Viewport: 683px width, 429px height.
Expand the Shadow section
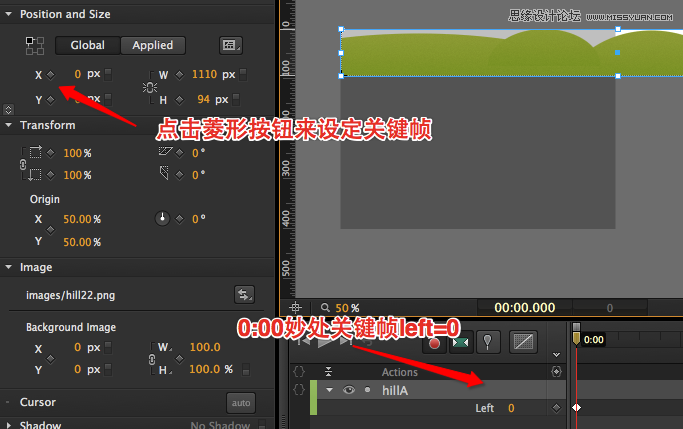[8, 425]
